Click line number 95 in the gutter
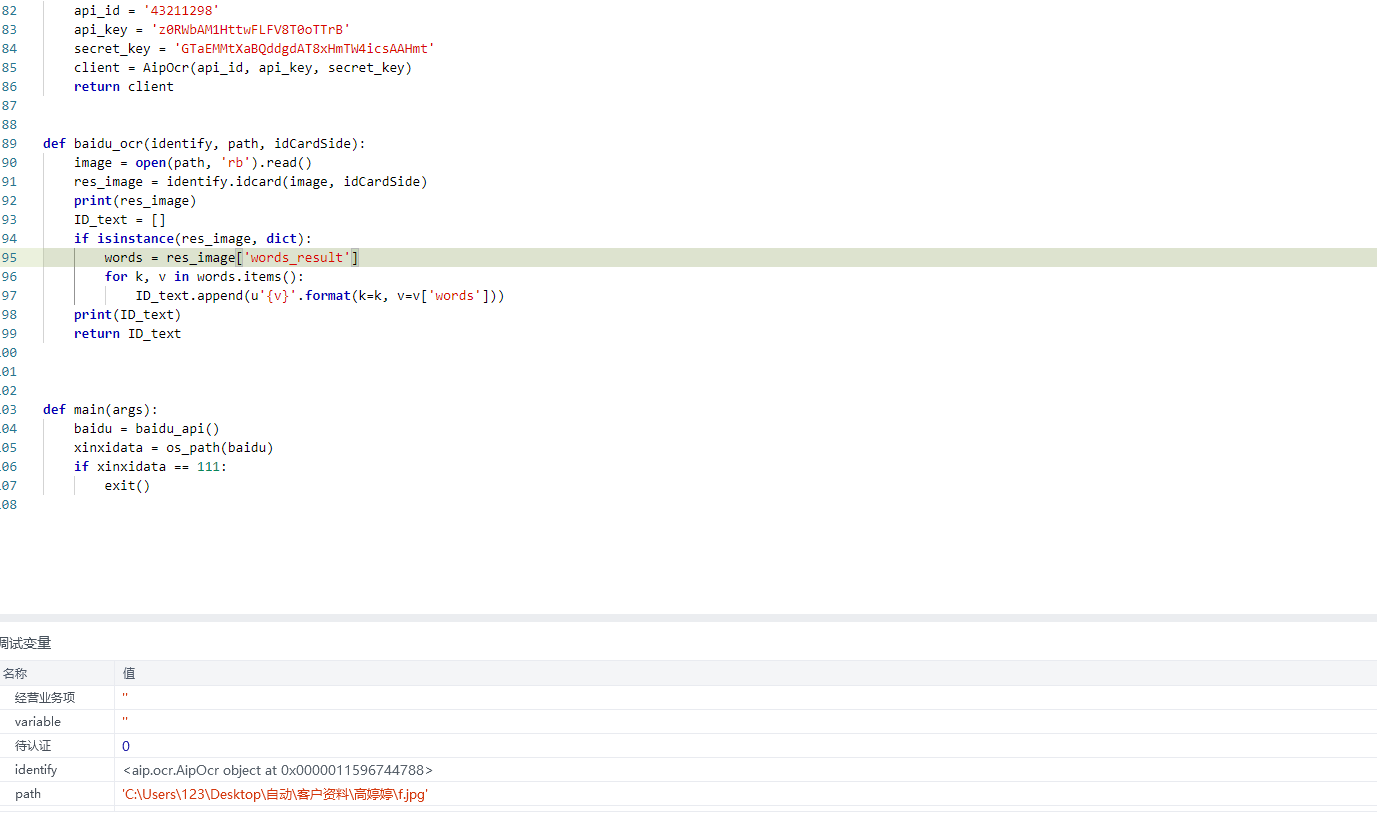The image size is (1377, 814). click(9, 257)
